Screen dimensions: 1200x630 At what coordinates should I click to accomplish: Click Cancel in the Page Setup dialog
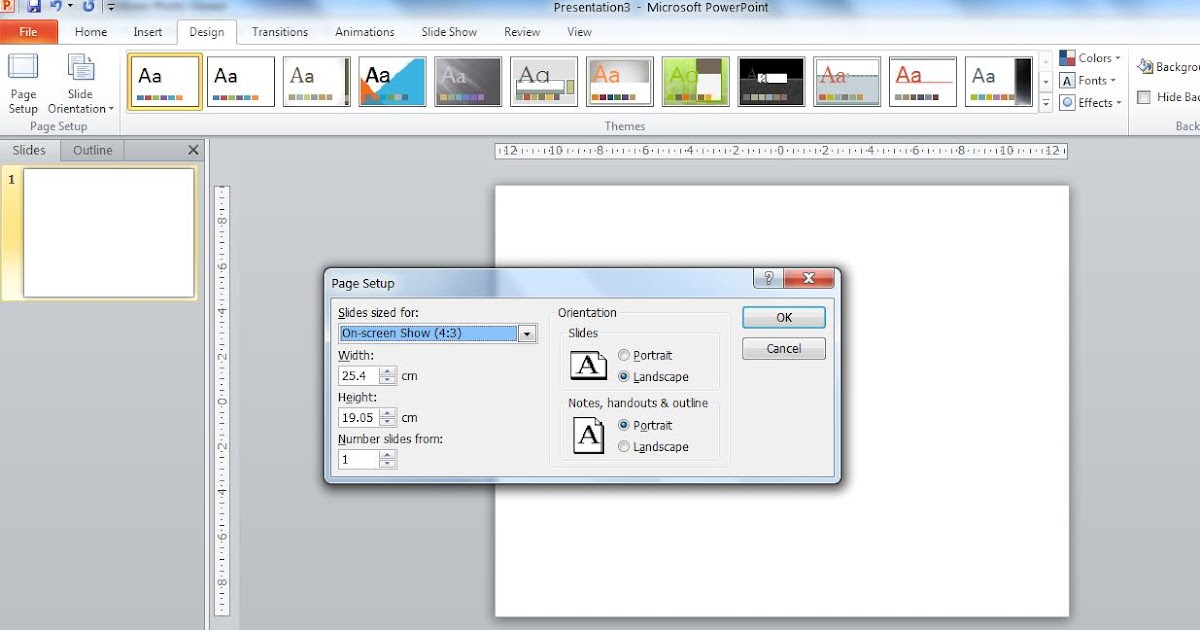pos(783,348)
